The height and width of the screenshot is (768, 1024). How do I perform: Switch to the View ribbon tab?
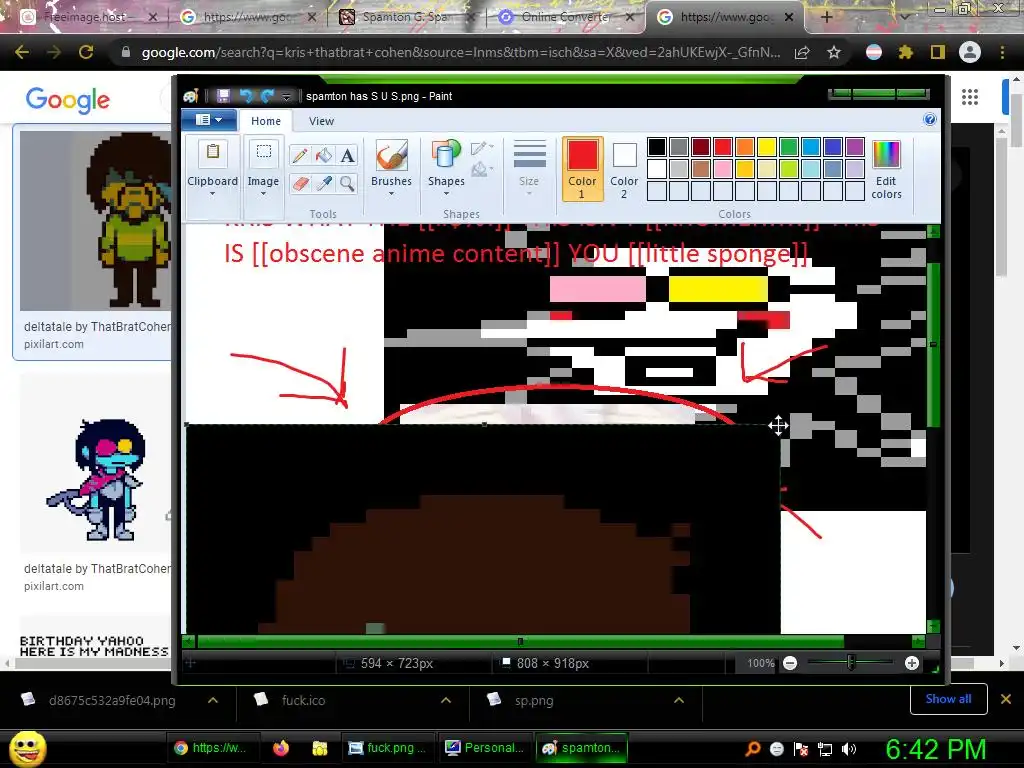pyautogui.click(x=321, y=121)
